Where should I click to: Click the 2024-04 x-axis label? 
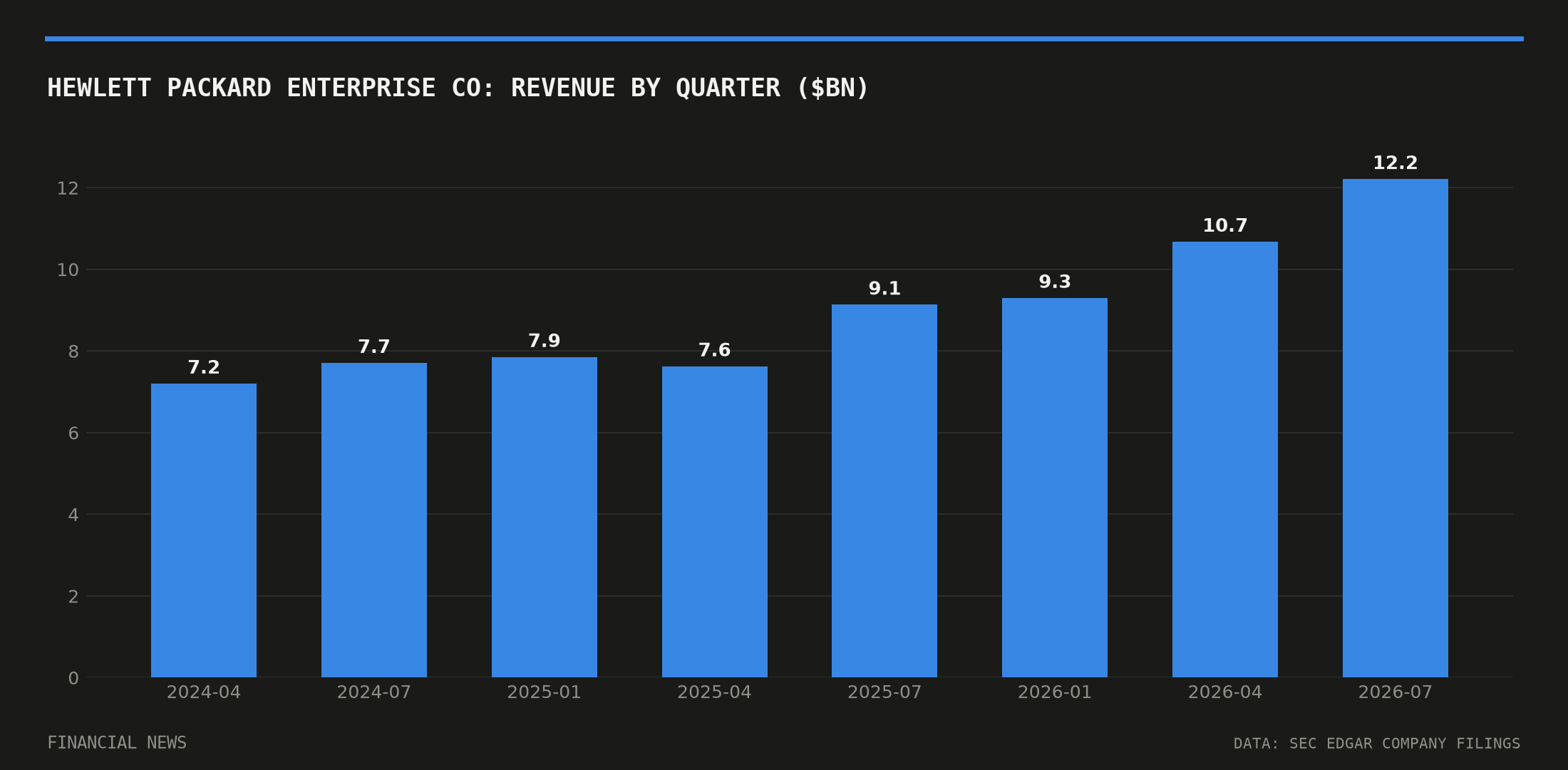[x=204, y=692]
